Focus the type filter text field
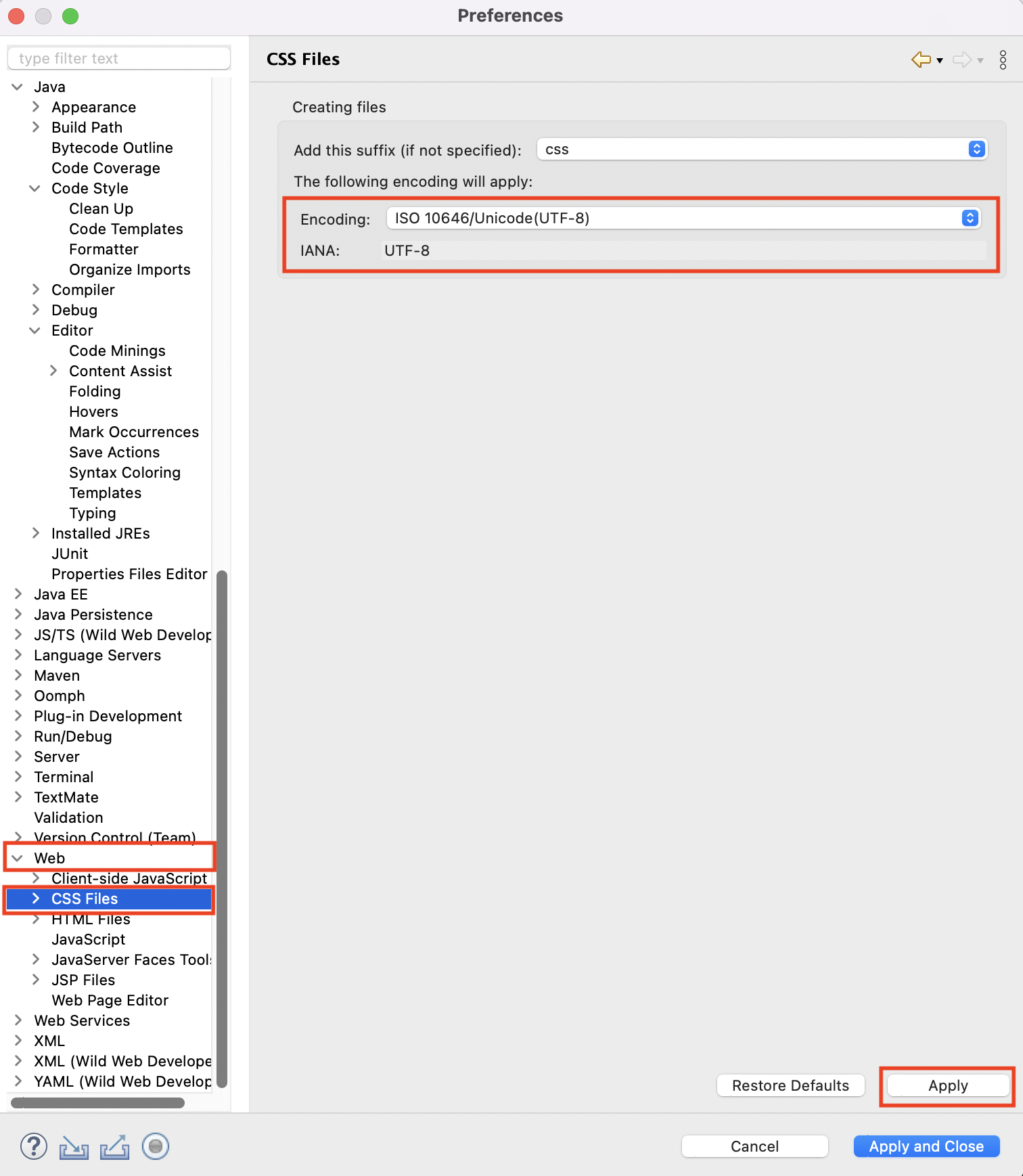The image size is (1023, 1176). tap(119, 58)
